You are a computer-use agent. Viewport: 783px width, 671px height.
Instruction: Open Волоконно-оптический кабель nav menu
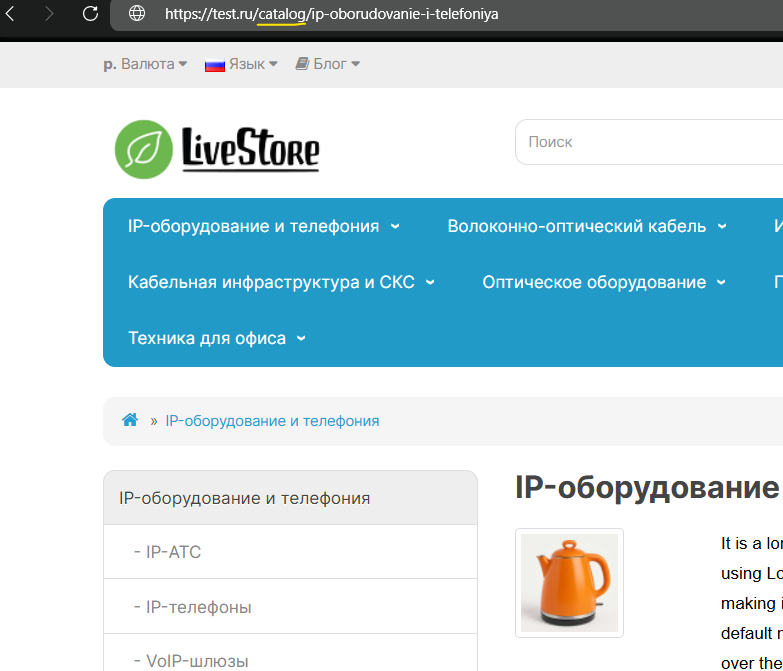pos(587,226)
